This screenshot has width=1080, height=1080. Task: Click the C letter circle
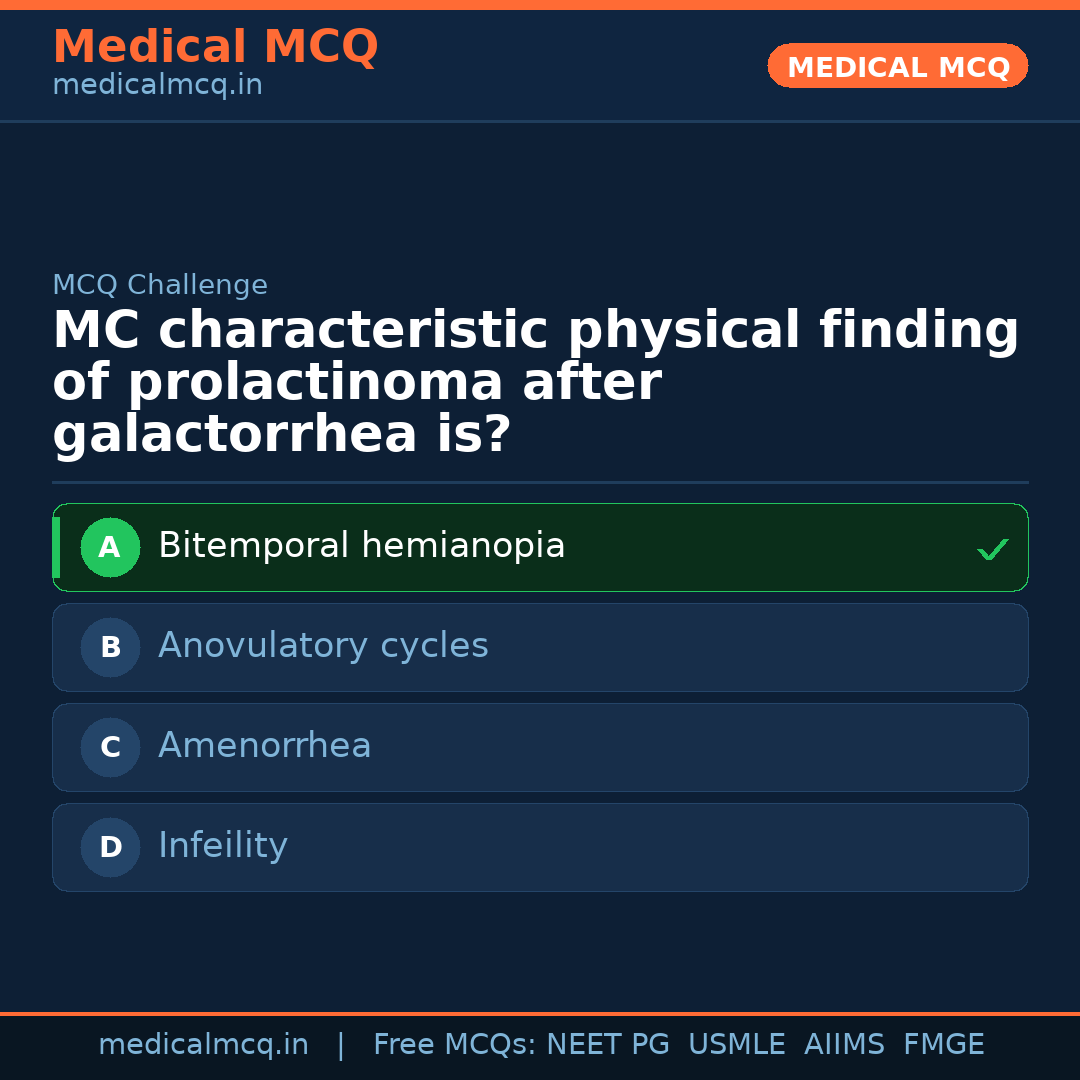click(110, 748)
